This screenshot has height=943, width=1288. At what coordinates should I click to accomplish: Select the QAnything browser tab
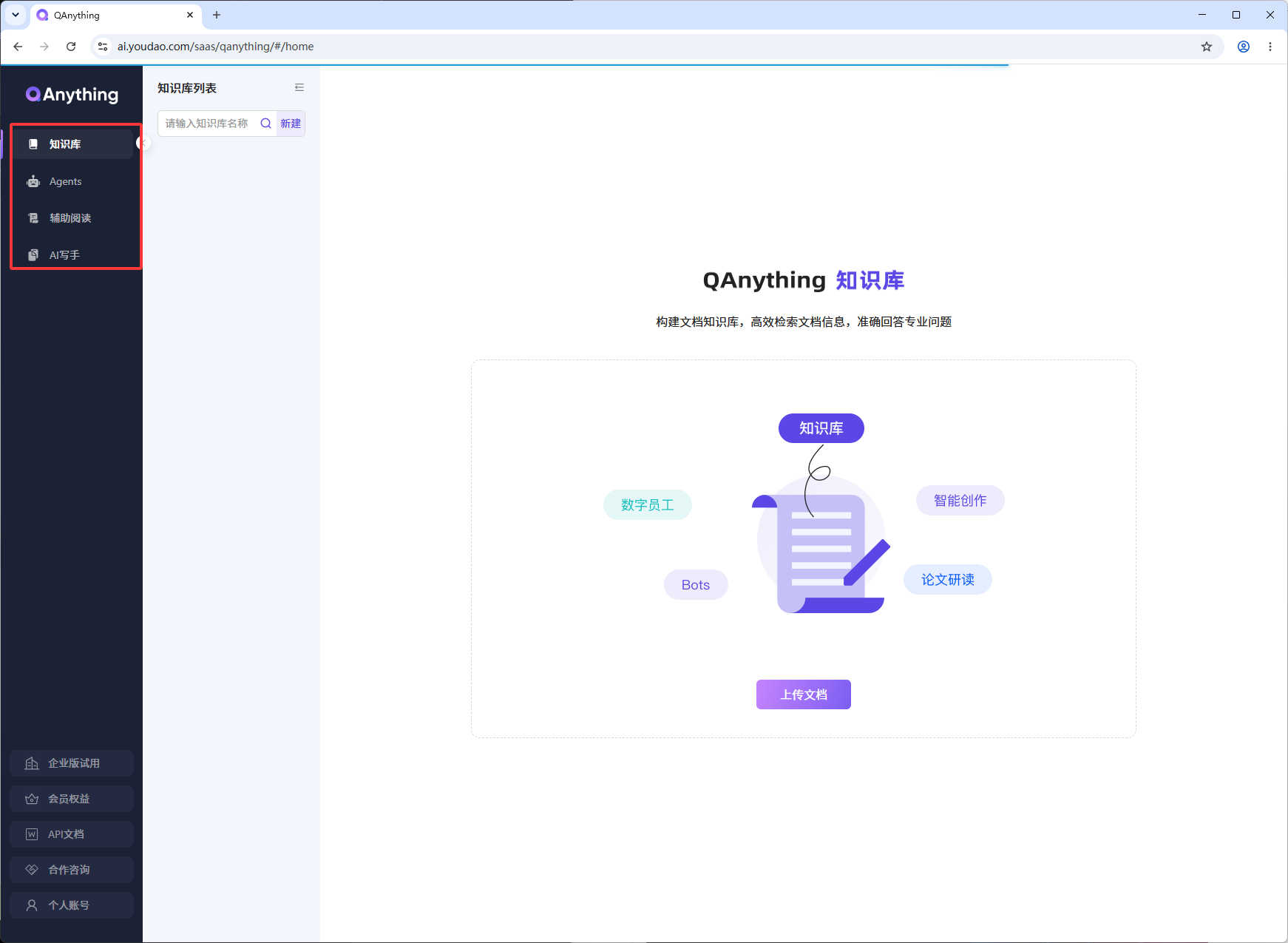[116, 15]
